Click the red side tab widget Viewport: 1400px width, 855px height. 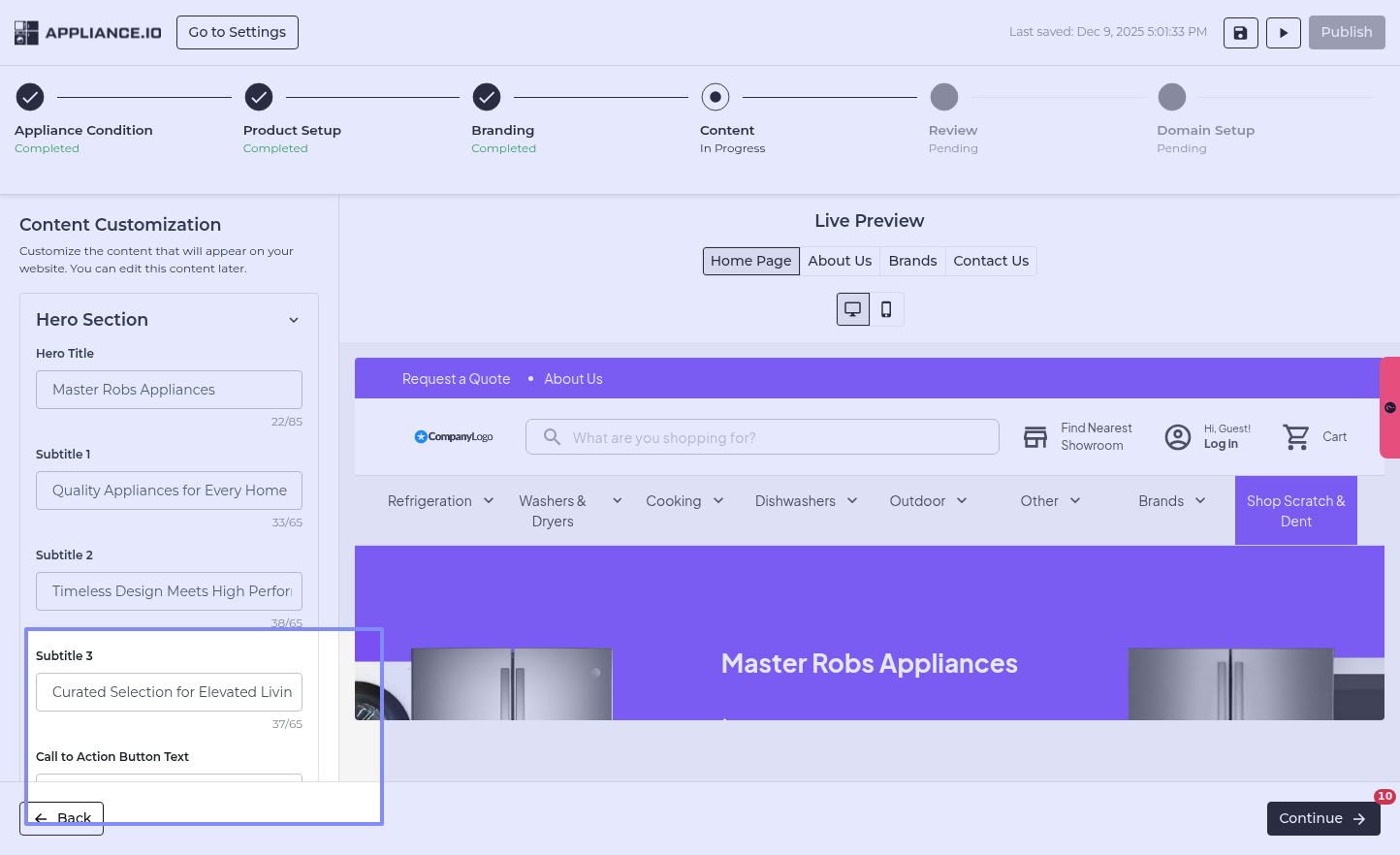coord(1389,407)
